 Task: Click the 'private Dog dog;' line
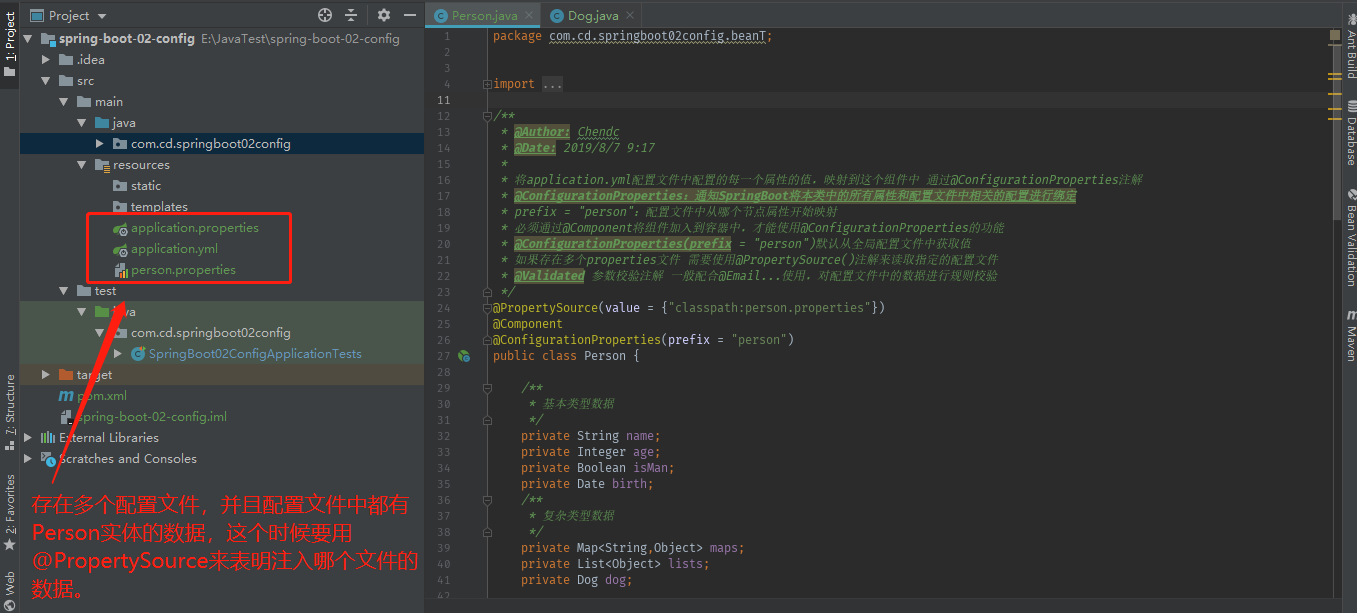577,580
